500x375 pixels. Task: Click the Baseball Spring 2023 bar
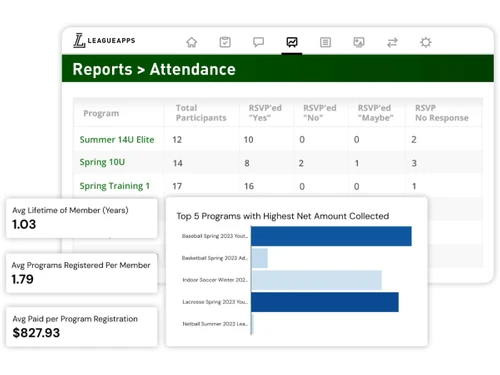331,236
